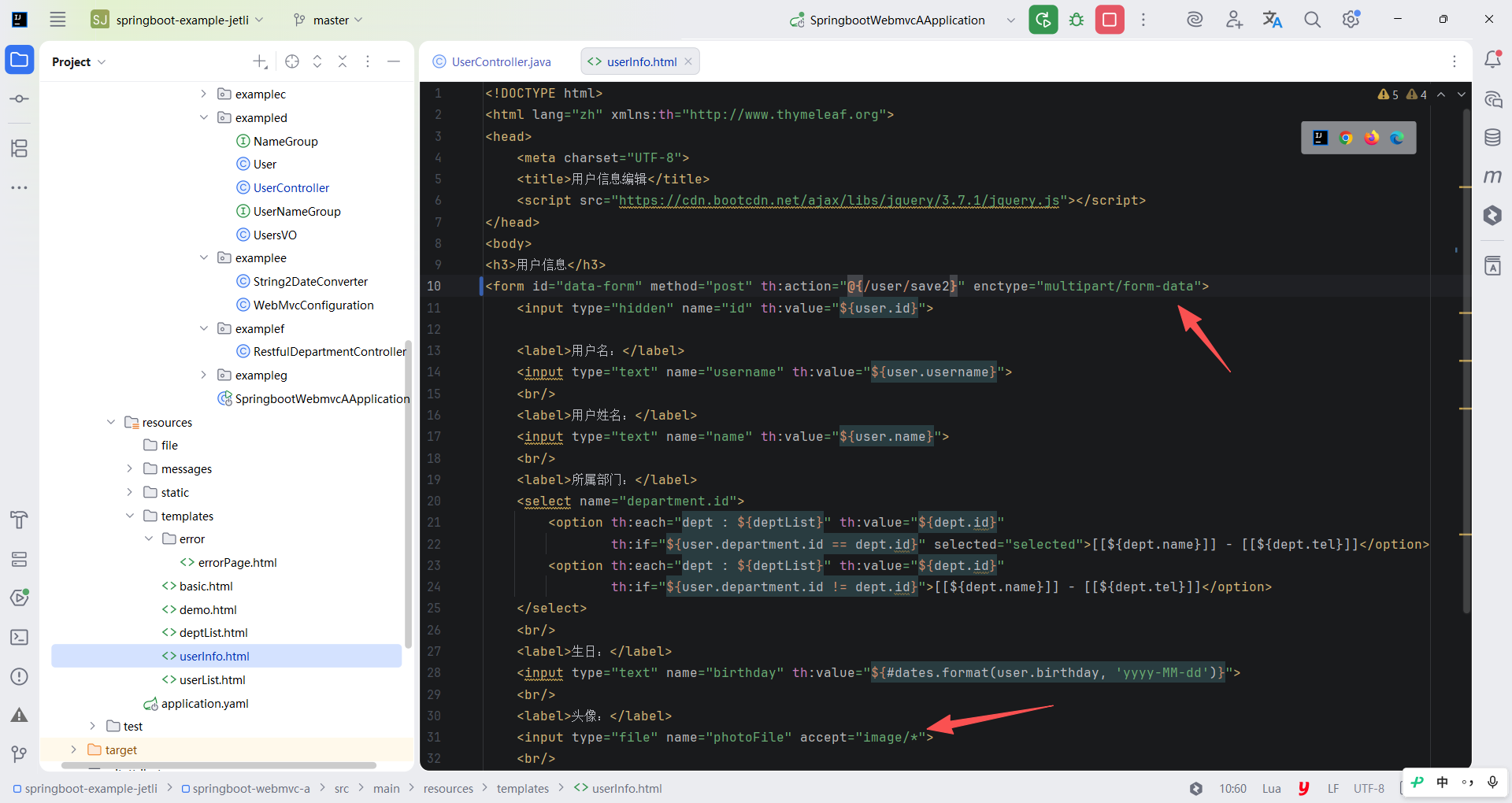Screen dimensions: 1512x803
Task: Open the jquery CDN link in code
Action: point(839,201)
